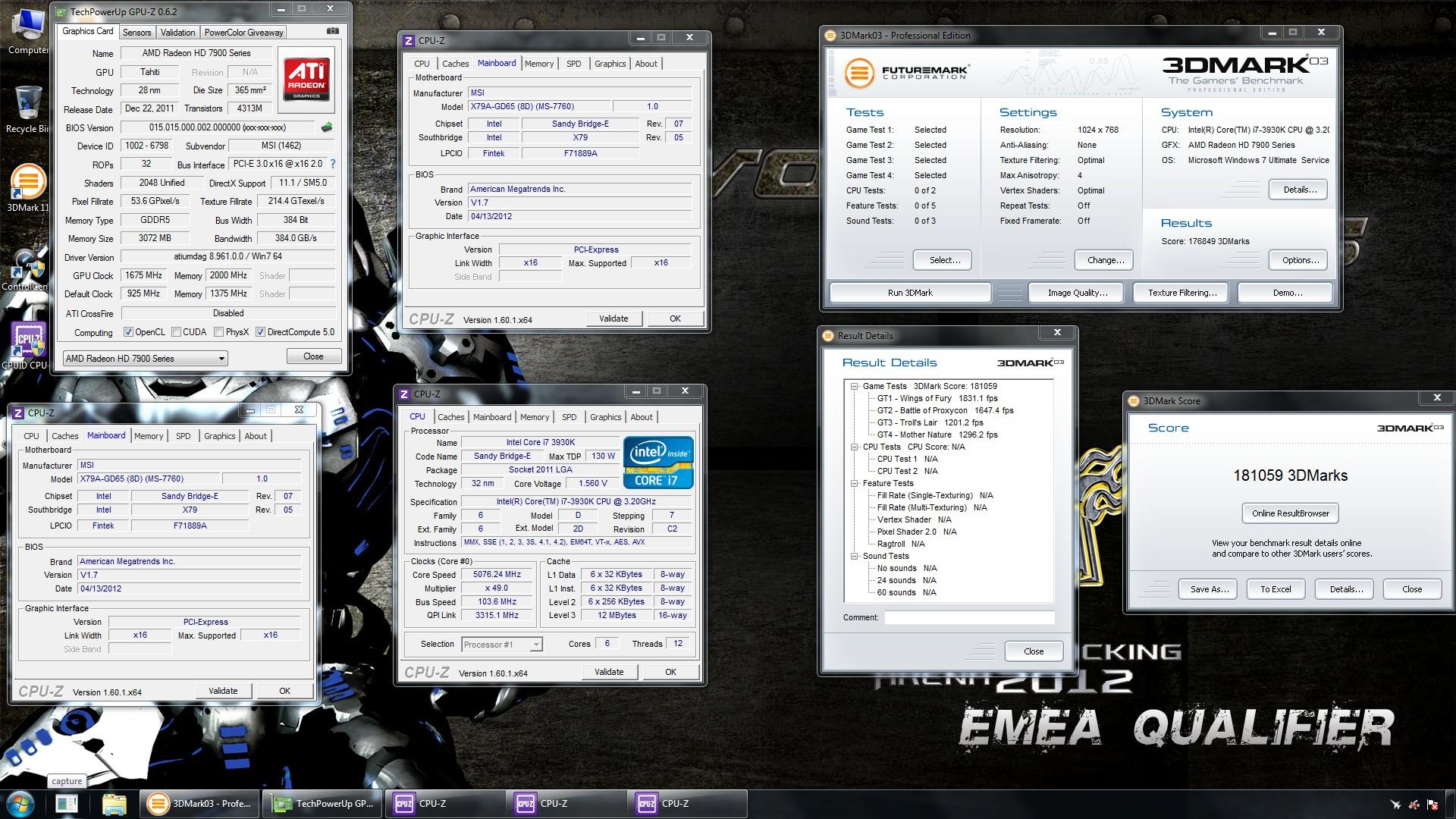Open the AMD Radeon HD 7900 Series dropdown
Screen dimensions: 1456x819
(x=145, y=358)
